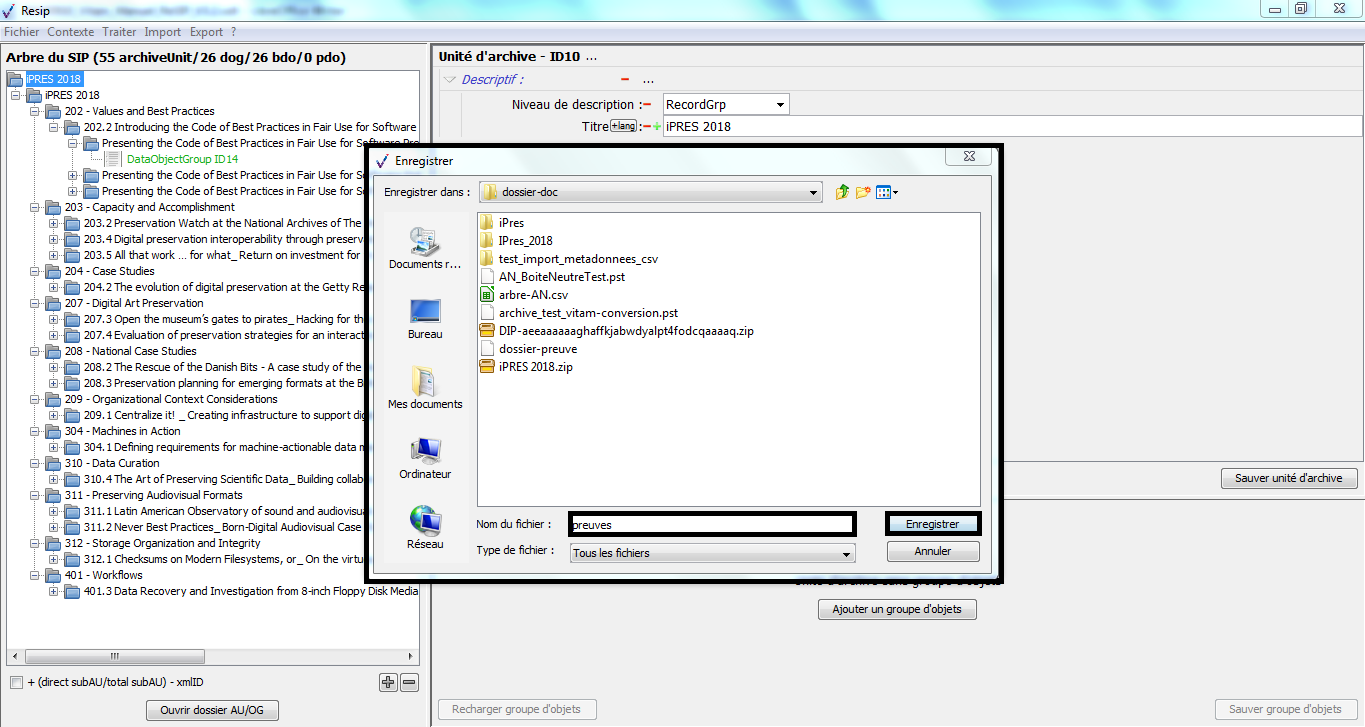The height and width of the screenshot is (727, 1365).
Task: Collapse the 202 - Values and Best Practices node
Action: pos(35,111)
